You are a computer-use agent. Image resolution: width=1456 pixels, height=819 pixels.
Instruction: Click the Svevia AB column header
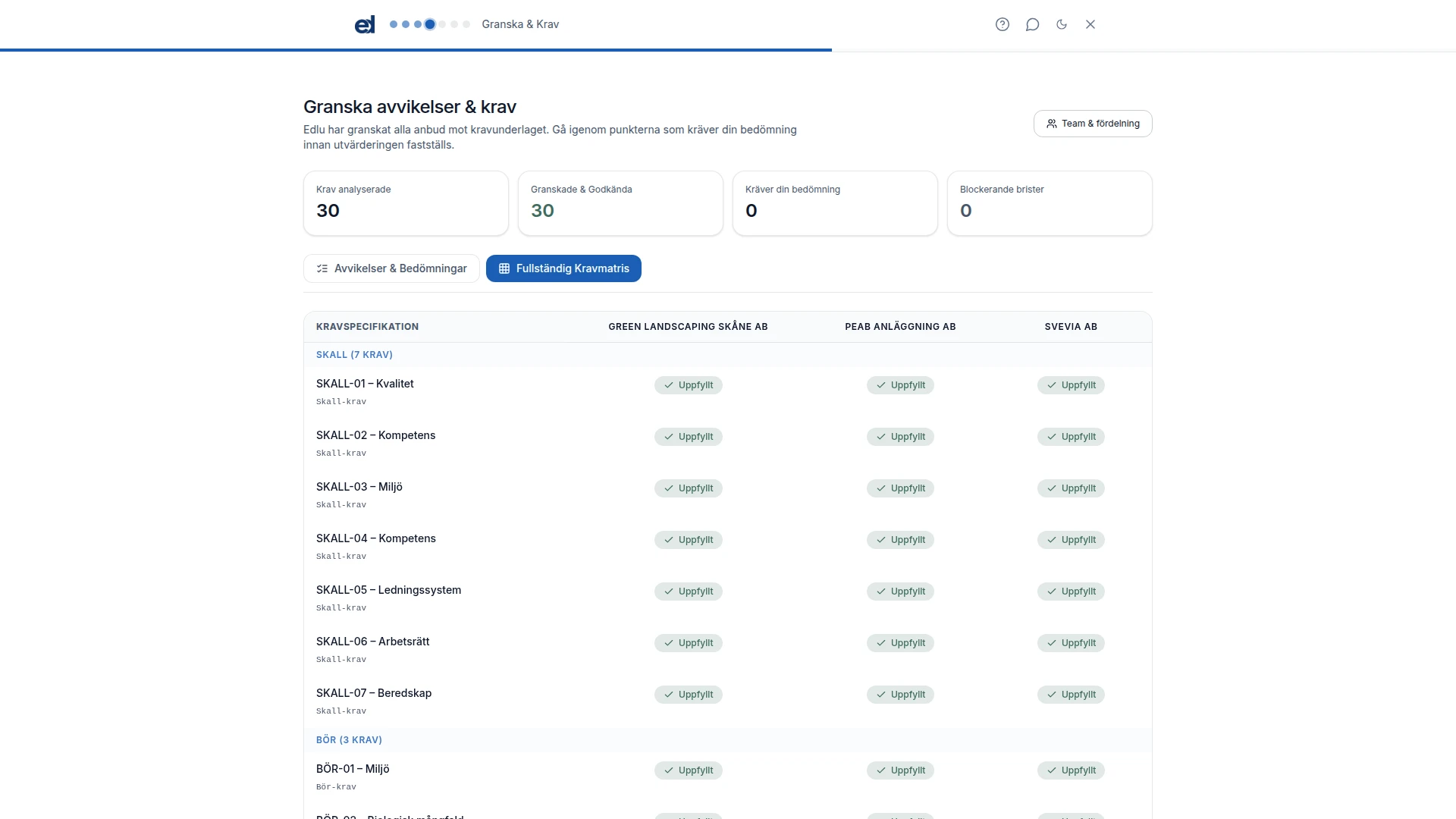[x=1071, y=327]
